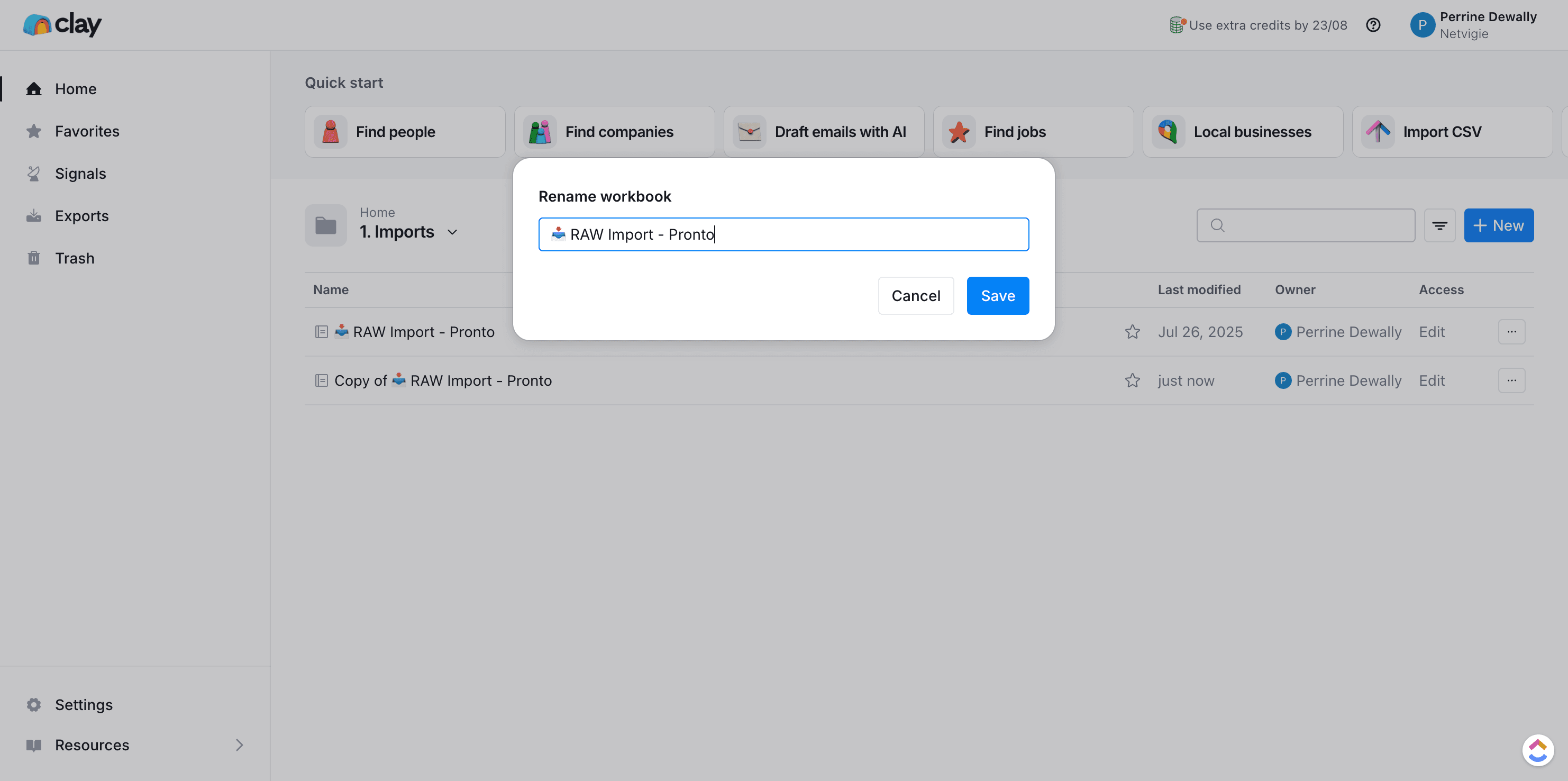Click the Settings gear icon
The image size is (1568, 781).
[34, 704]
